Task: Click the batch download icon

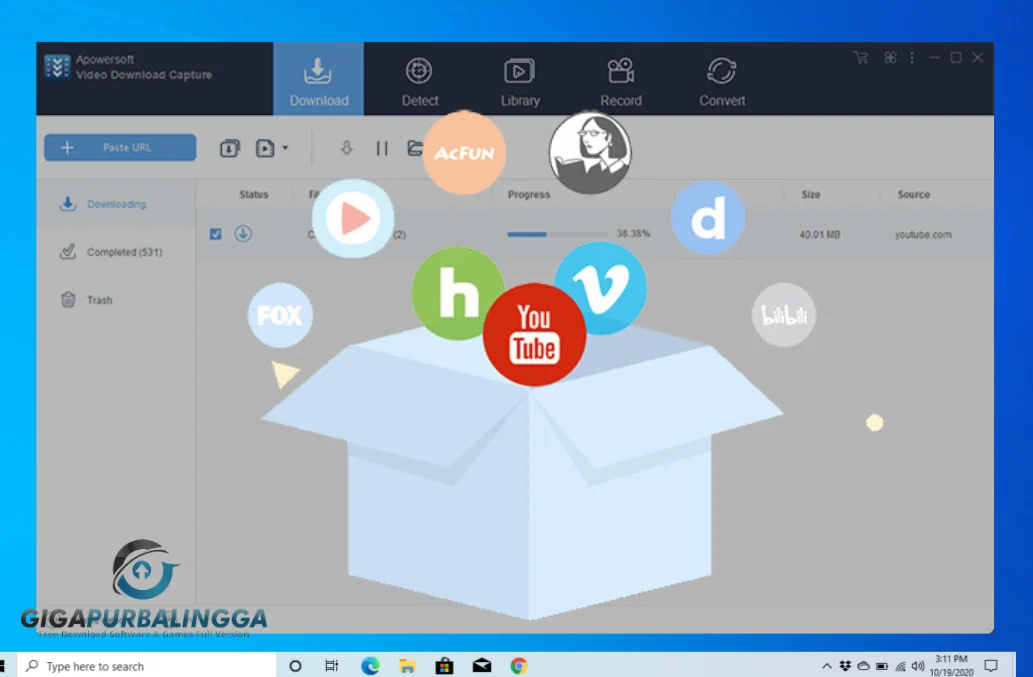Action: [229, 148]
